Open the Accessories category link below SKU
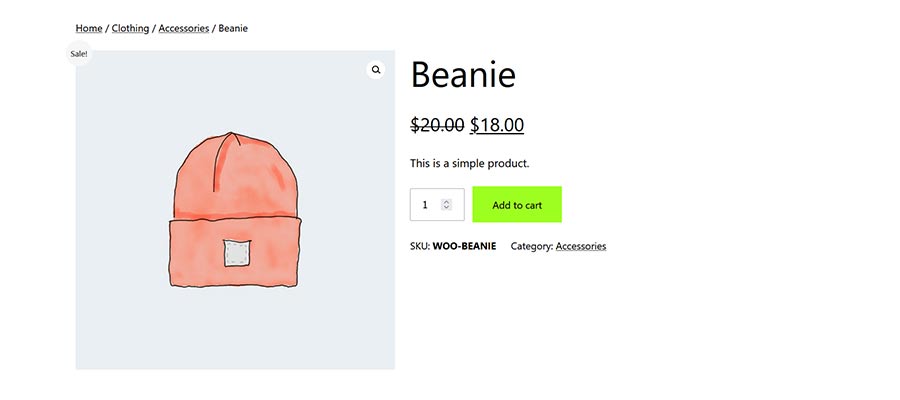900x400 pixels. click(x=581, y=246)
